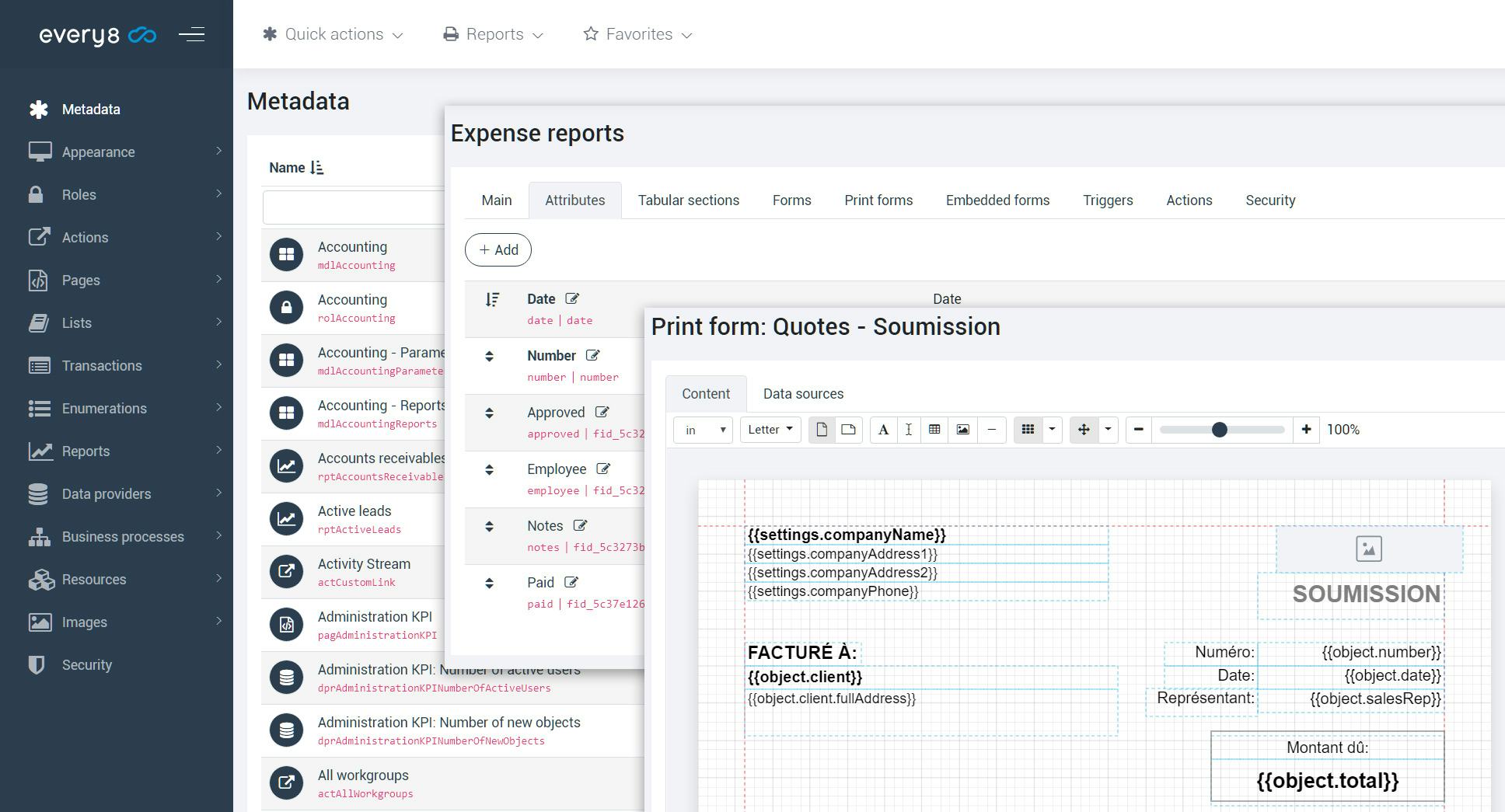Viewport: 1505px width, 812px height.
Task: Open the Data sources tab
Action: click(x=803, y=394)
